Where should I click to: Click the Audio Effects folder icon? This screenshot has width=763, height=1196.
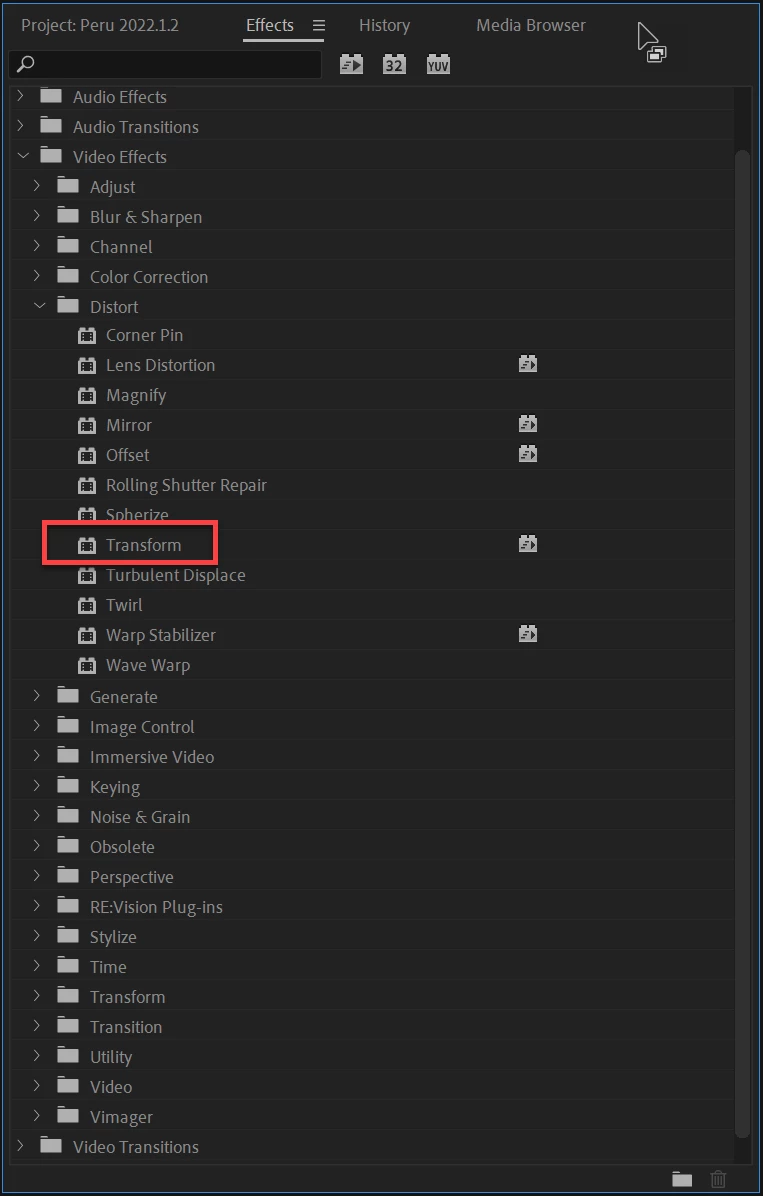pyautogui.click(x=51, y=96)
